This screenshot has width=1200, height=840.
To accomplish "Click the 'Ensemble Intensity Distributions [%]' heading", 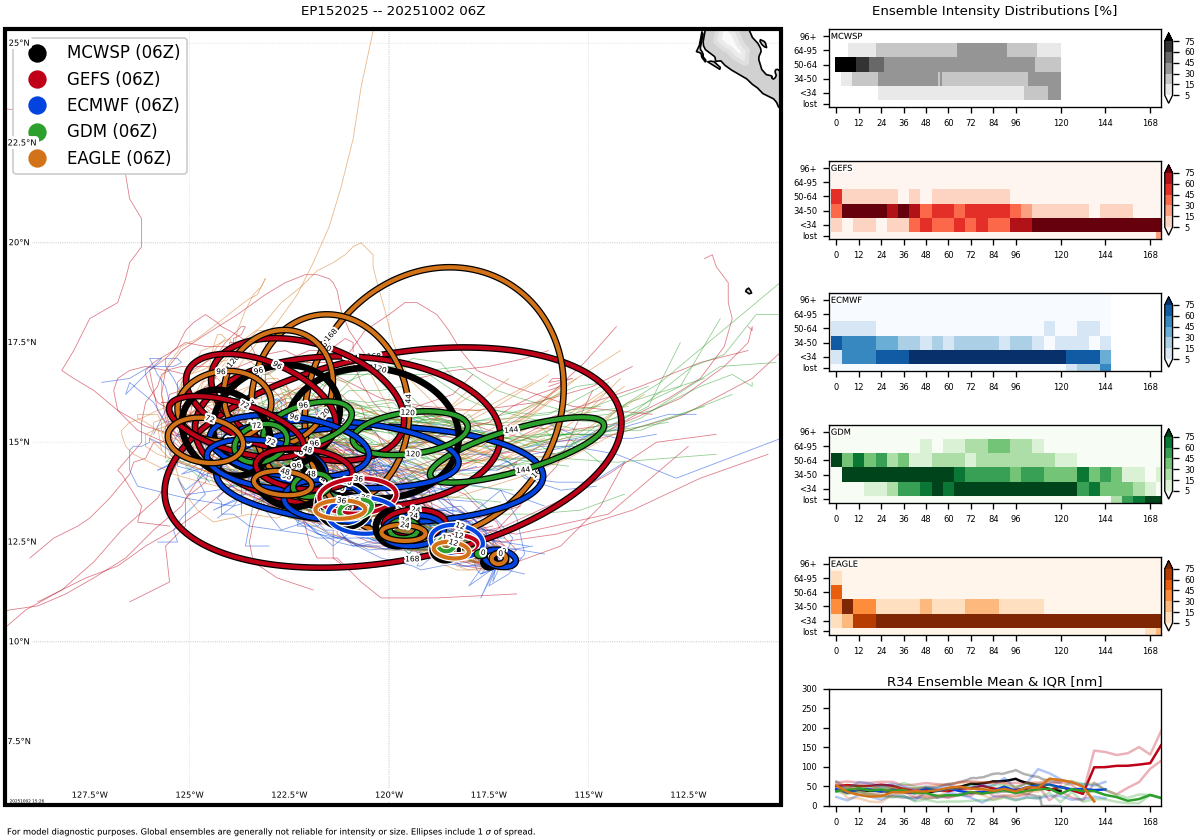I will point(994,11).
